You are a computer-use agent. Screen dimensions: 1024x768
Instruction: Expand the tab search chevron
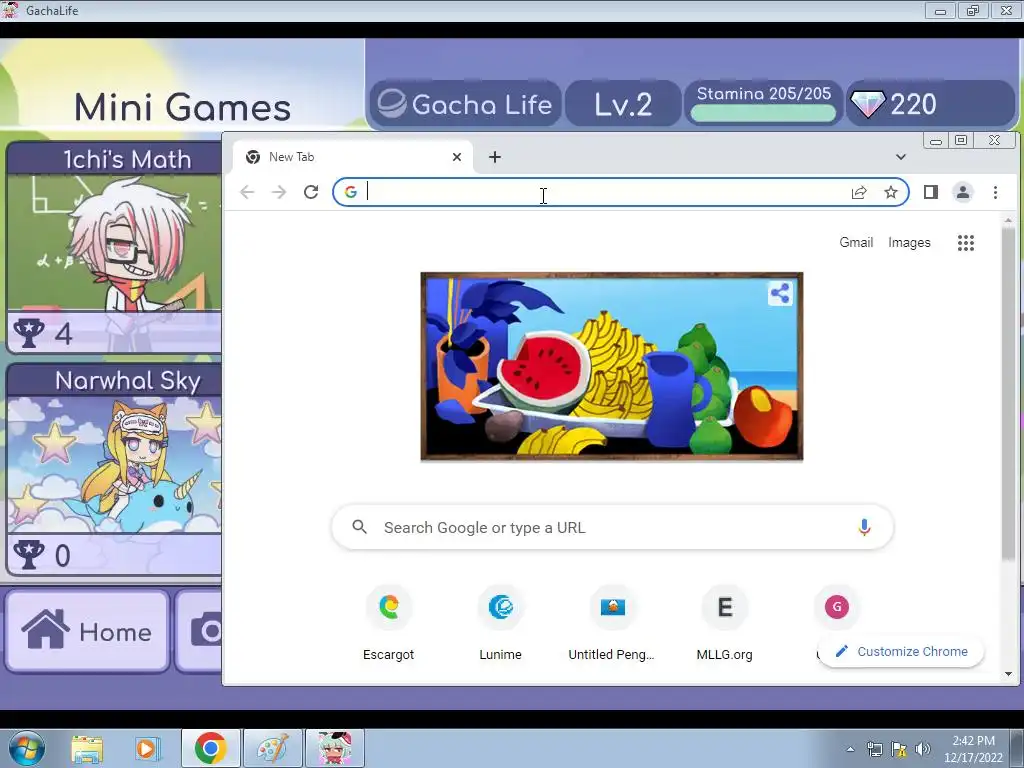901,157
